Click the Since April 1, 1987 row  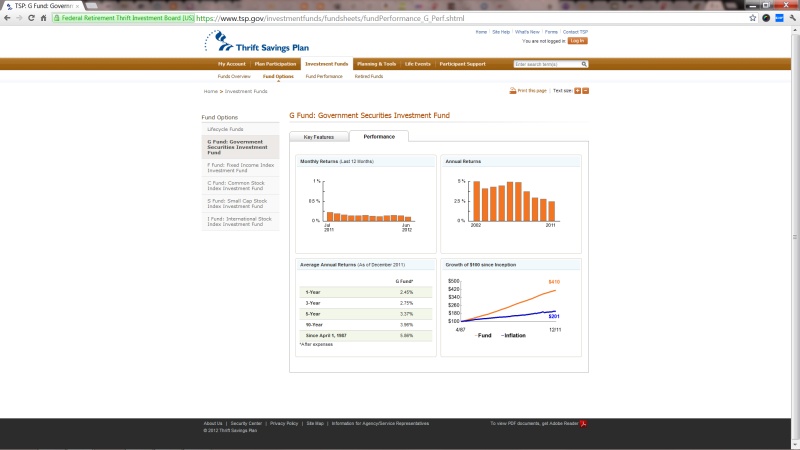pyautogui.click(x=365, y=336)
